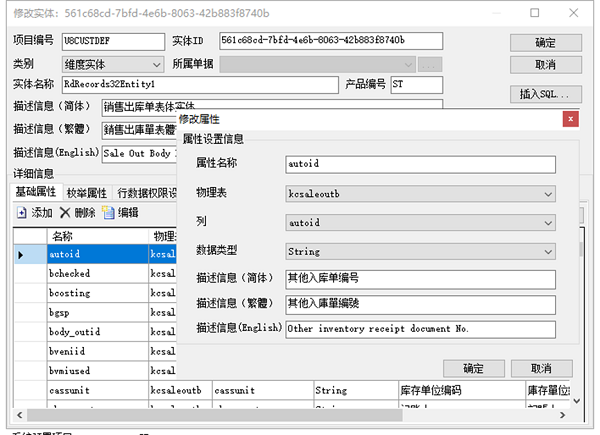Open the 所属单据 dropdown
The height and width of the screenshot is (435, 600).
click(408, 65)
